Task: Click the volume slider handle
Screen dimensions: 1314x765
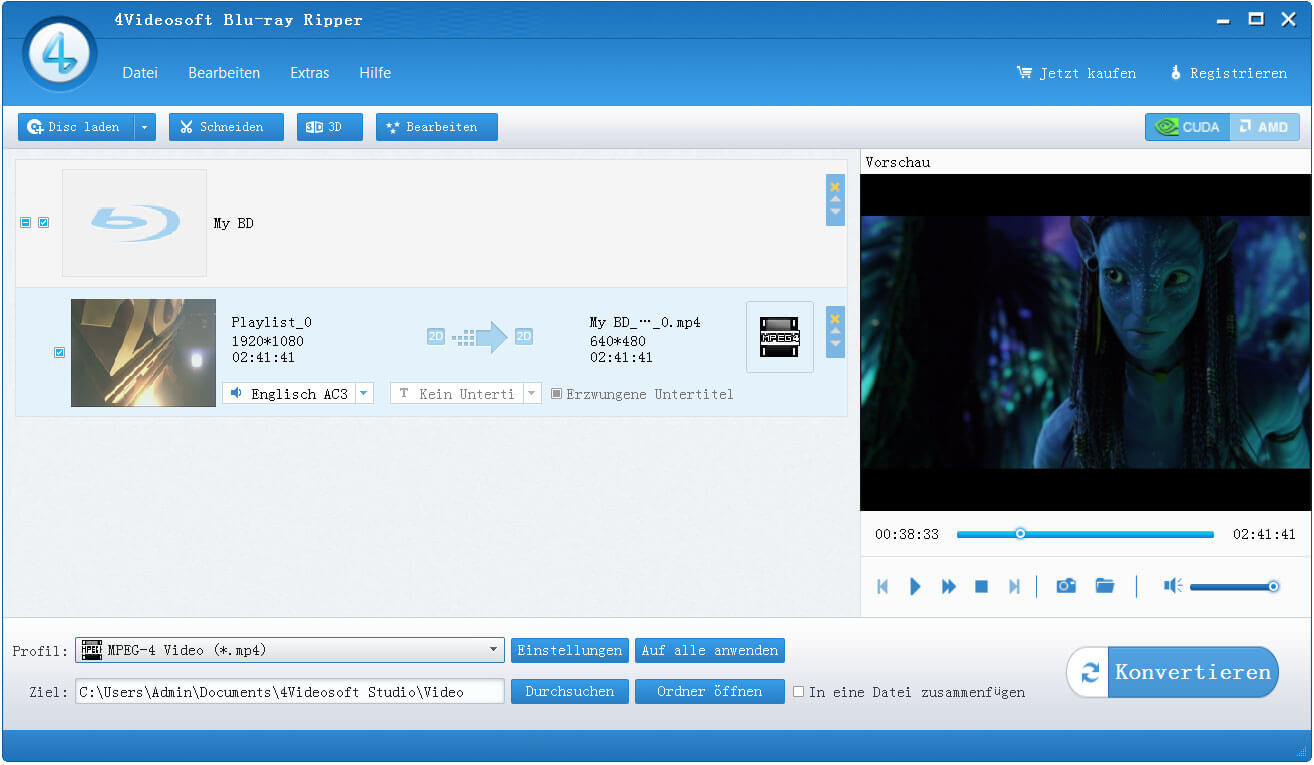Action: pyautogui.click(x=1273, y=587)
